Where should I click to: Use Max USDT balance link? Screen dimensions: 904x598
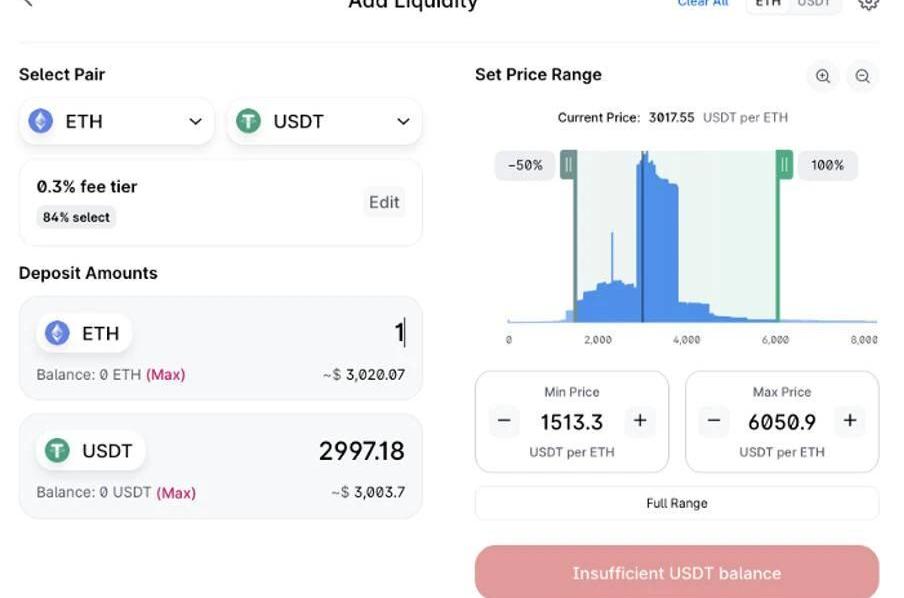pyautogui.click(x=176, y=492)
